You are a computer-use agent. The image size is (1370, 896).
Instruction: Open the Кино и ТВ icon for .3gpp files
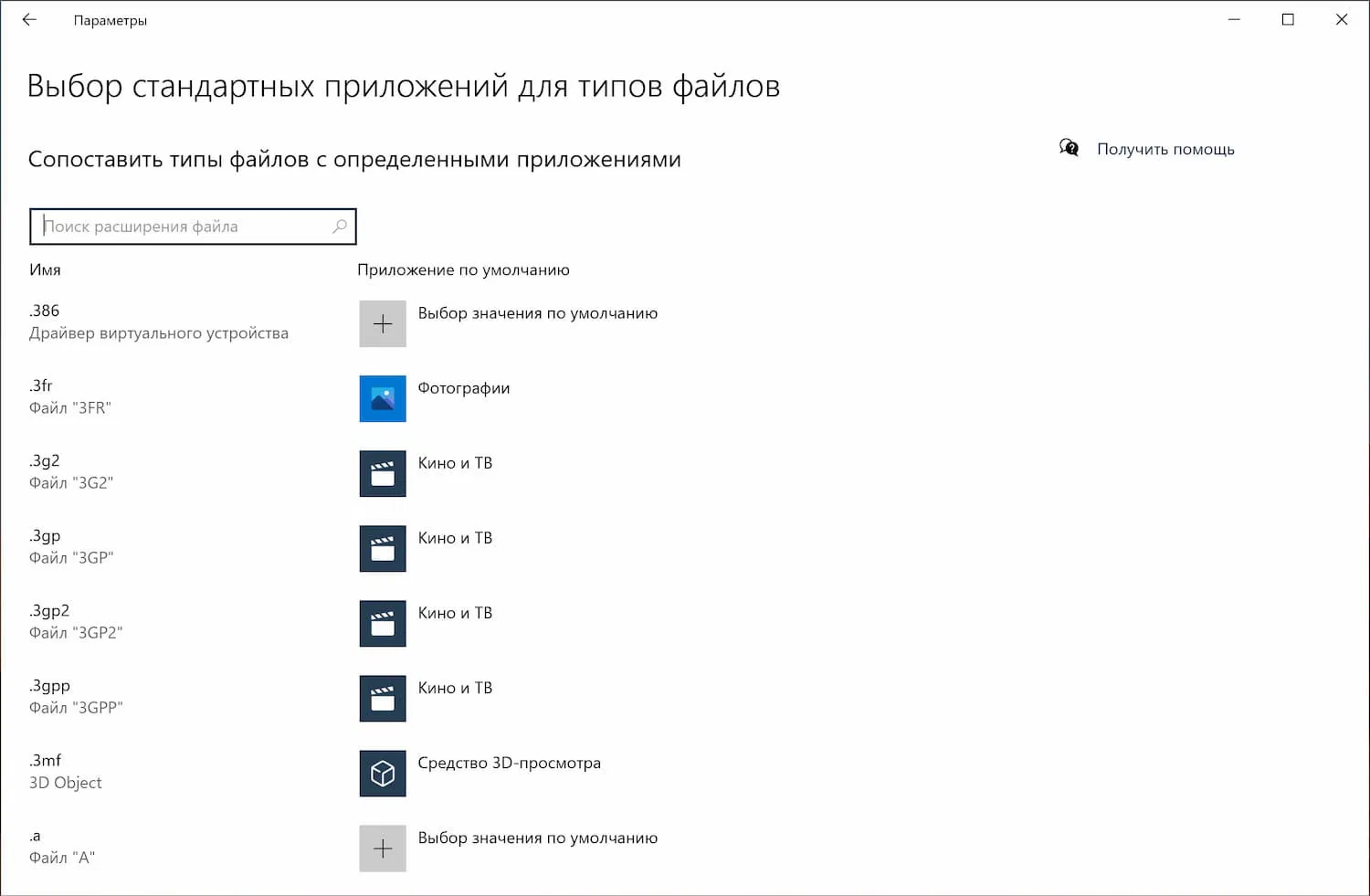382,699
